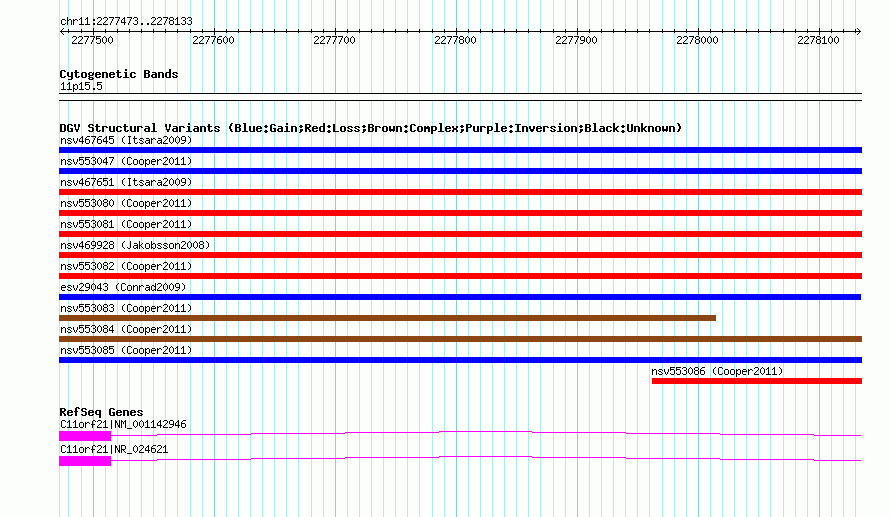
Task: Select the short red bar under nsv553086
Action: point(757,381)
